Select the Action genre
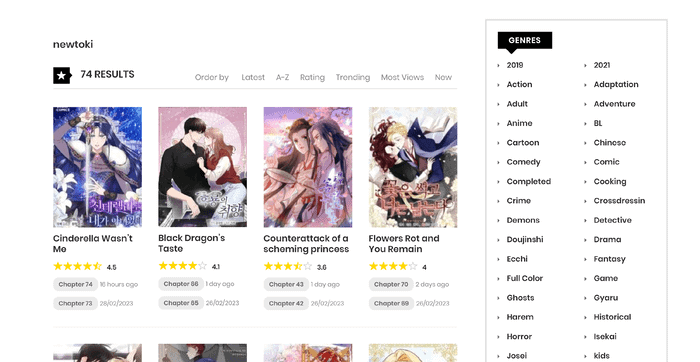 [519, 84]
